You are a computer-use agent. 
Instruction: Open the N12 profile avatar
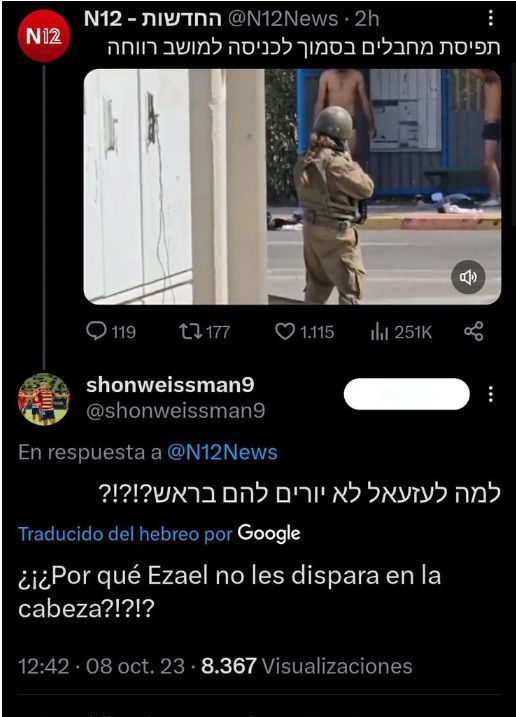click(44, 36)
